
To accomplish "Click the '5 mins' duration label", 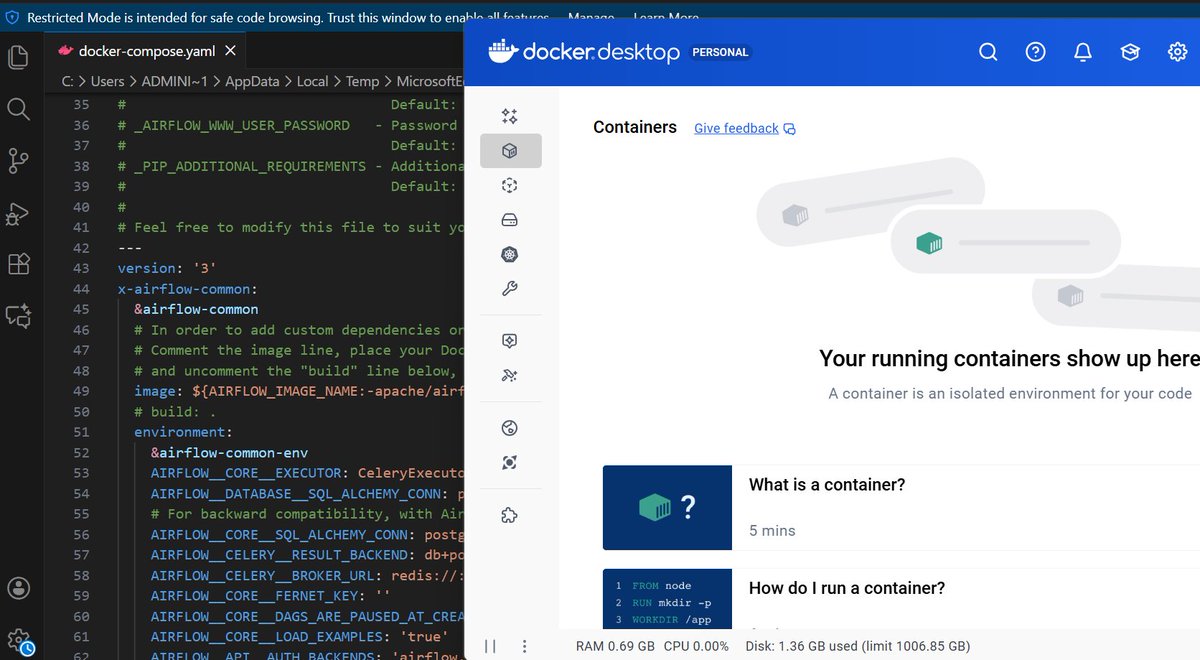I will pos(772,531).
